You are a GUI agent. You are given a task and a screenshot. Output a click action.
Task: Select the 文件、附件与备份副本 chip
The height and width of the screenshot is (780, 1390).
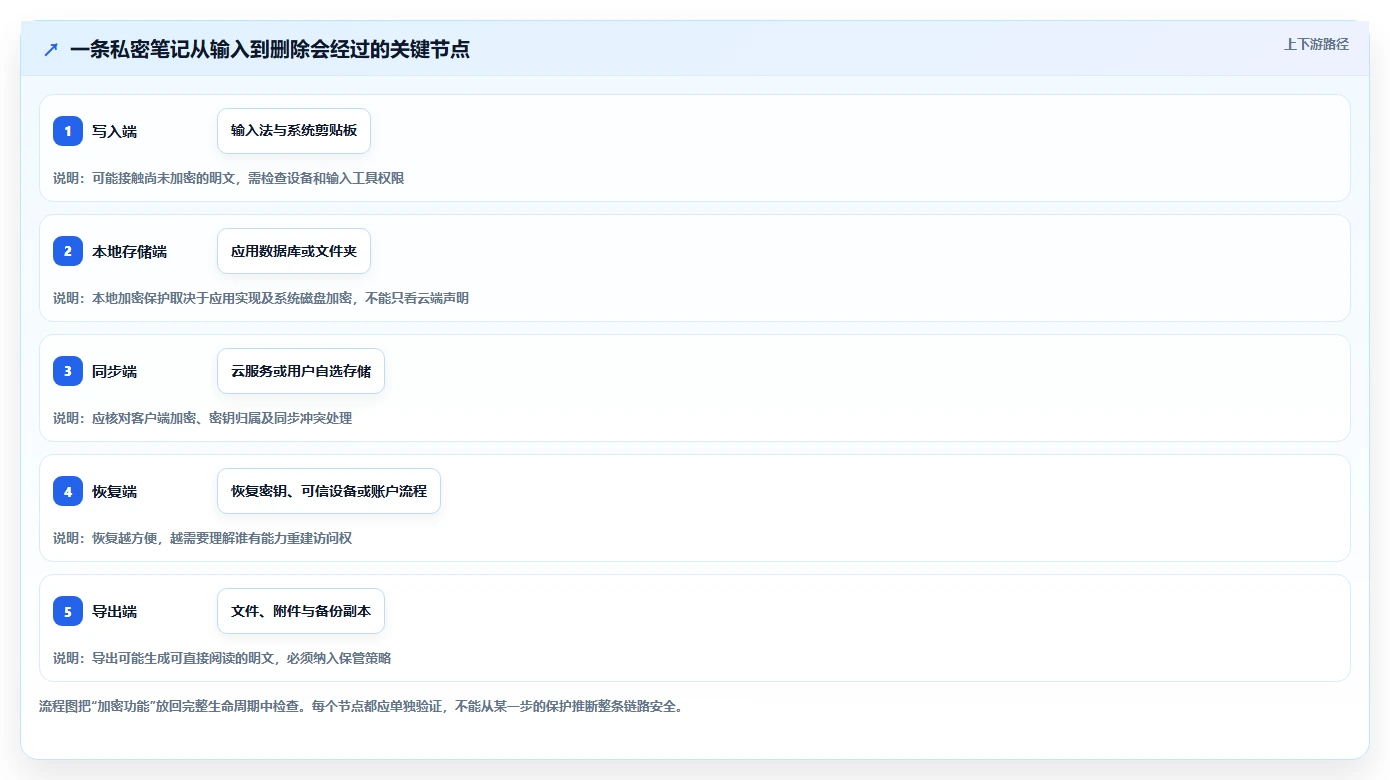tap(301, 611)
